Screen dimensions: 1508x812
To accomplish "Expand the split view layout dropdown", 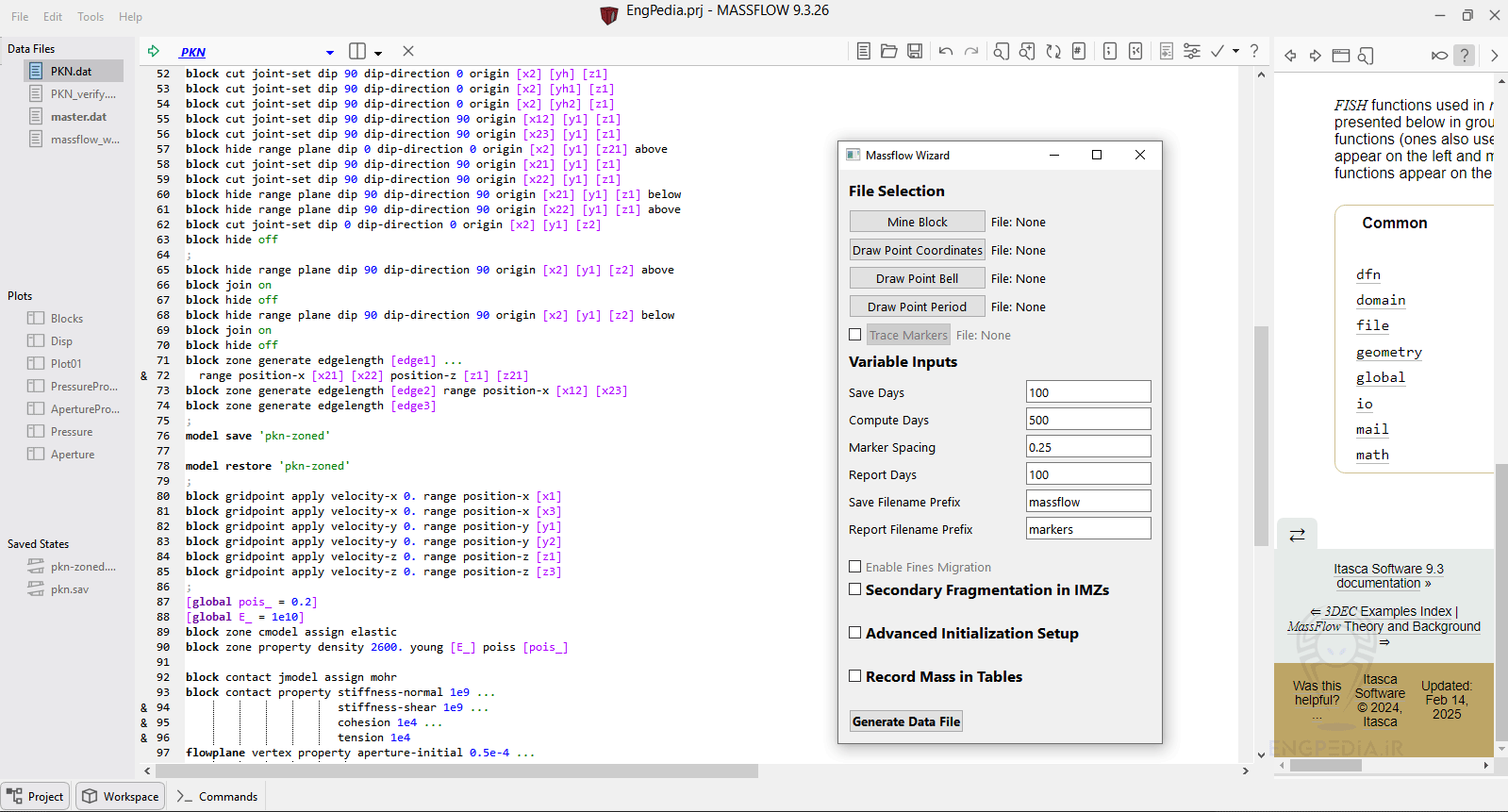I will (378, 53).
